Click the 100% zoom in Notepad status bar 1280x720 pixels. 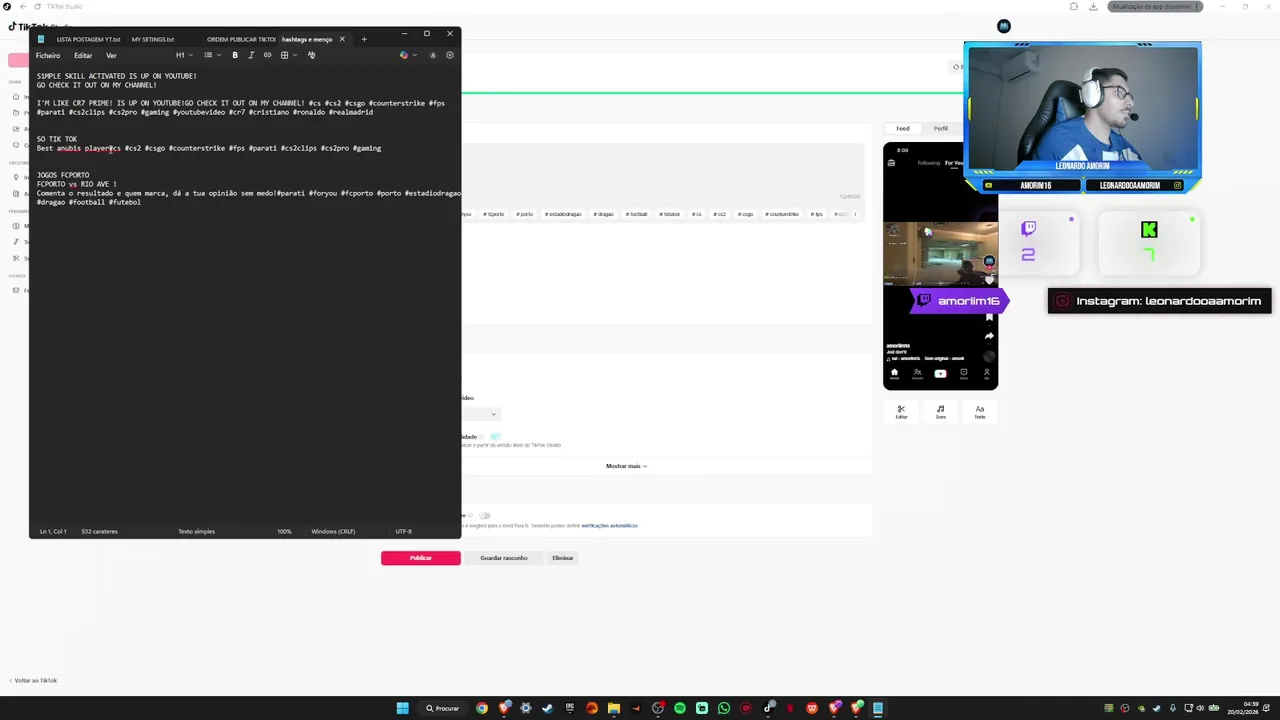[x=284, y=531]
